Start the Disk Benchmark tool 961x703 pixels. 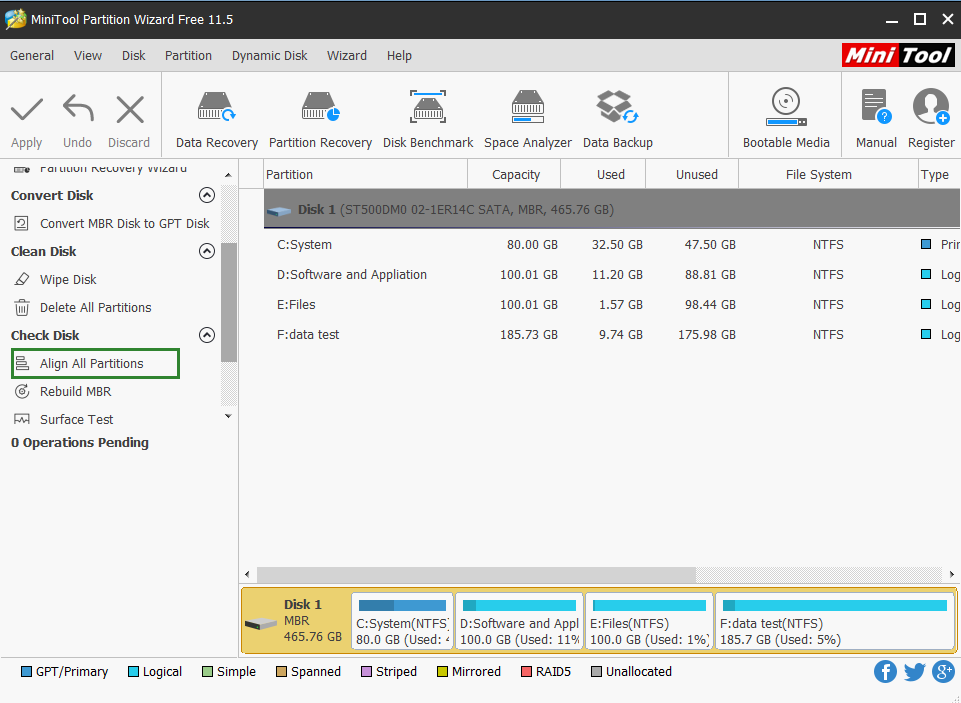428,118
